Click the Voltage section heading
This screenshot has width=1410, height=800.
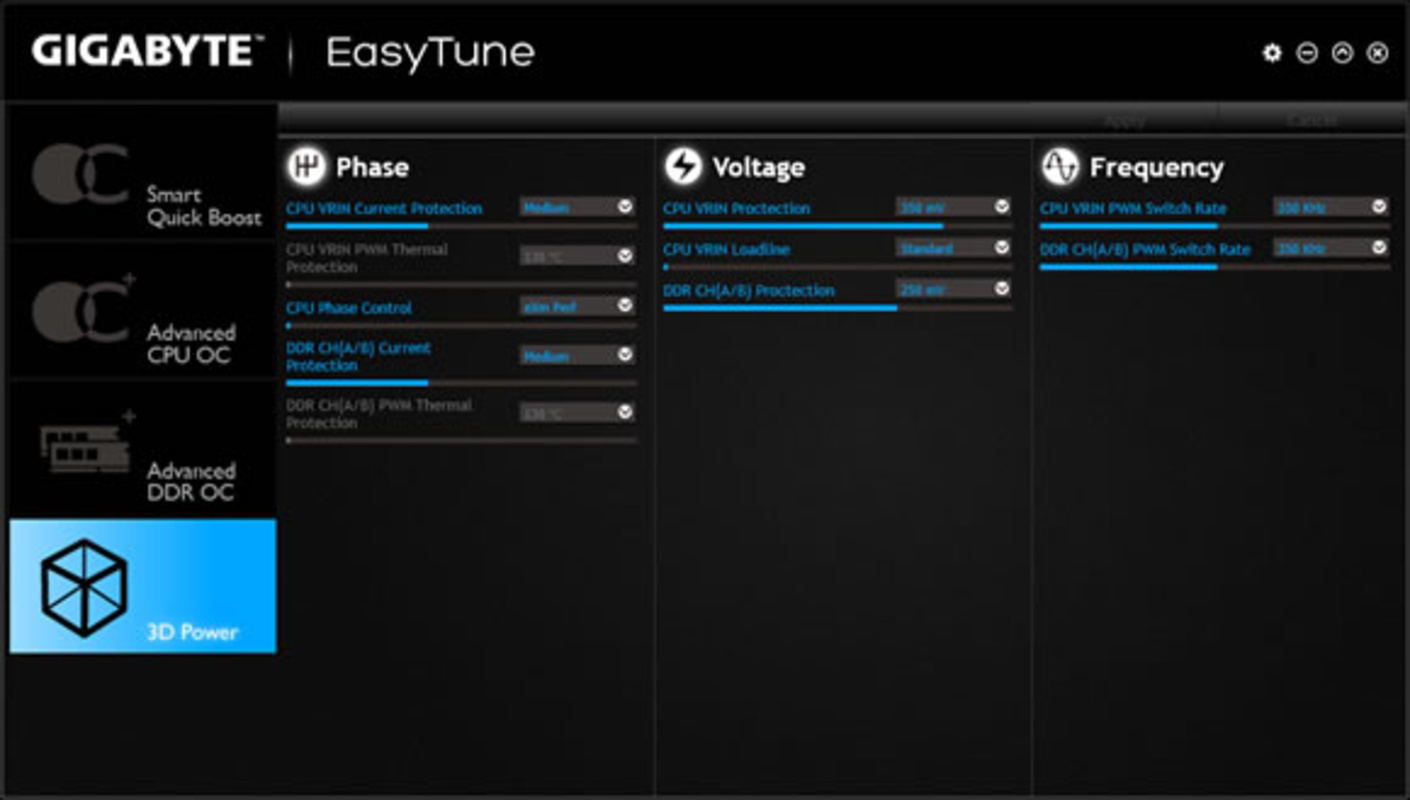click(758, 167)
